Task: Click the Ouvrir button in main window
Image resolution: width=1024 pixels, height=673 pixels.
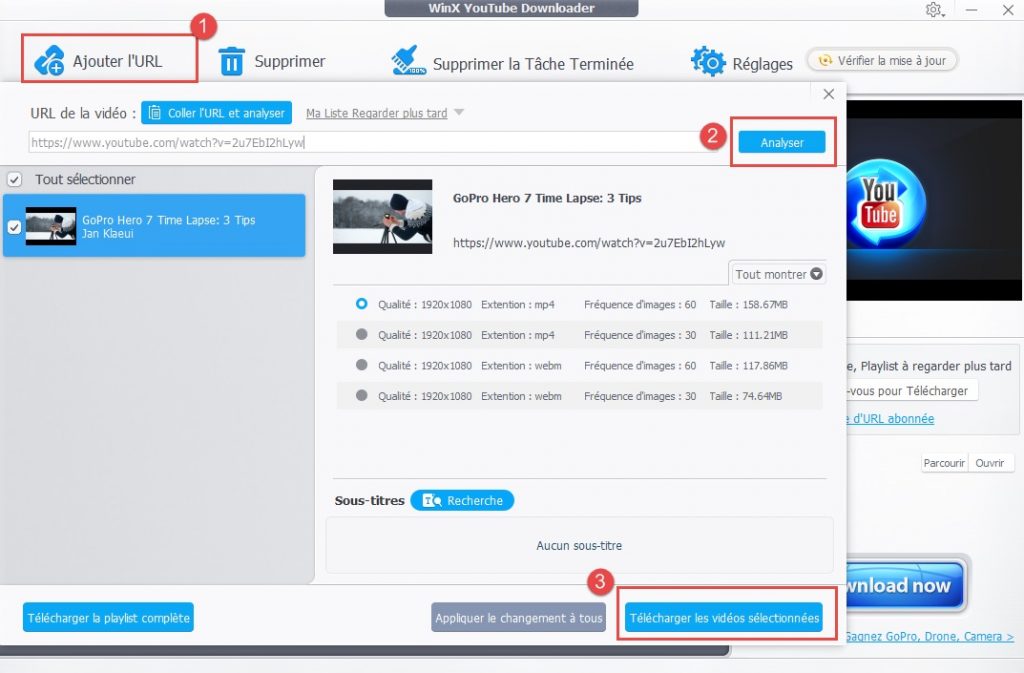Action: (x=990, y=463)
